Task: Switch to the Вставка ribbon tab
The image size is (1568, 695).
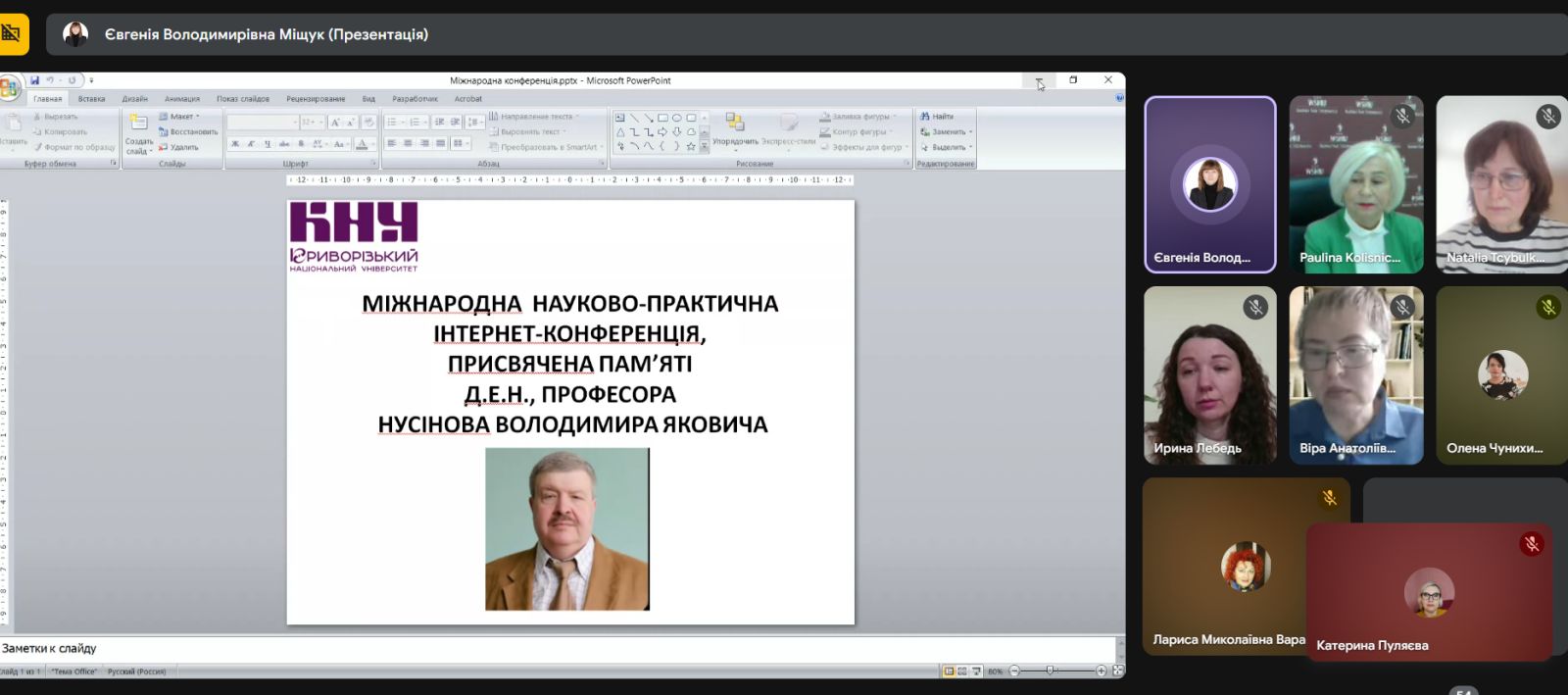Action: click(91, 99)
